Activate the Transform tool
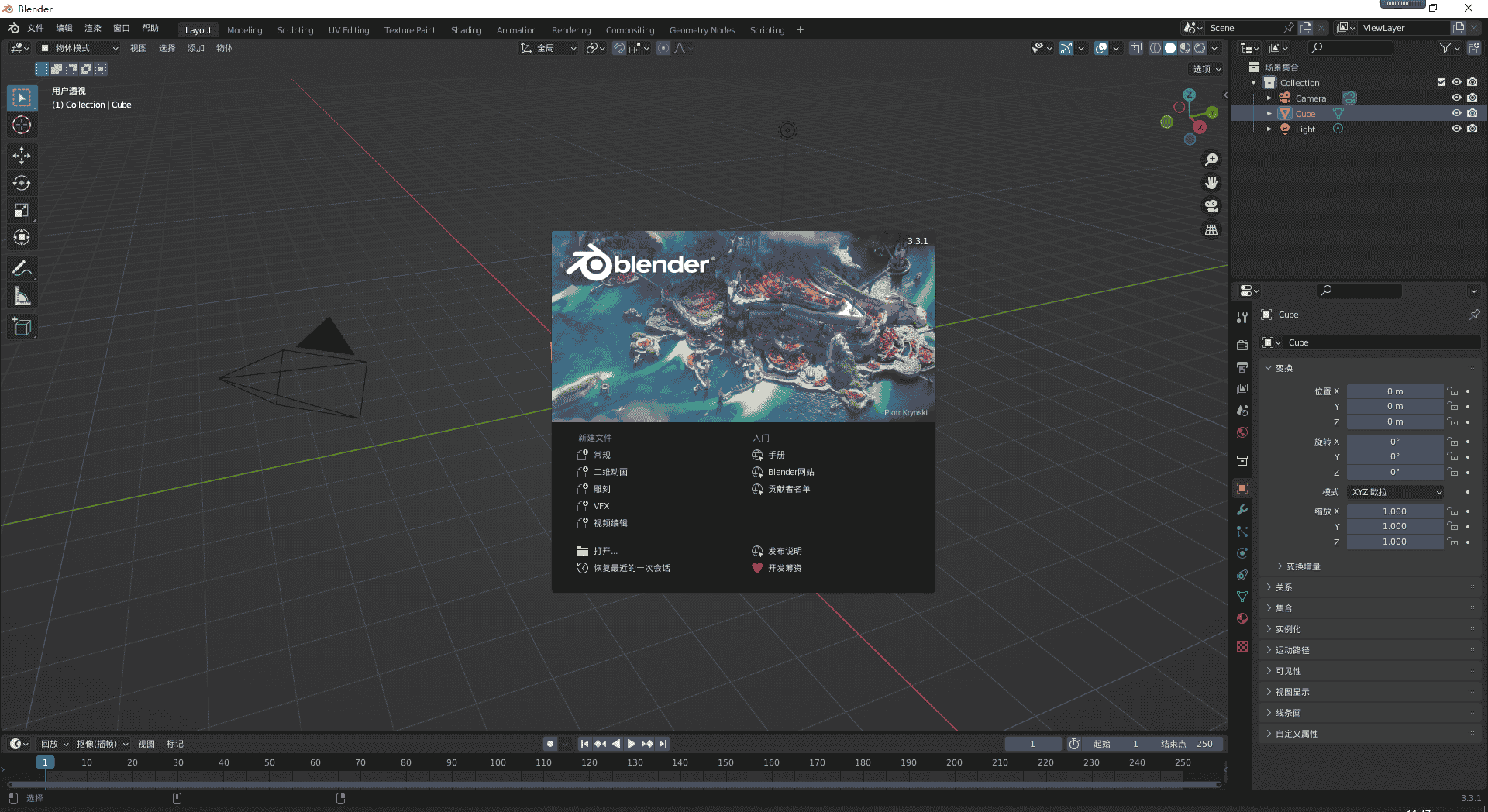The height and width of the screenshot is (812, 1488). pyautogui.click(x=22, y=237)
